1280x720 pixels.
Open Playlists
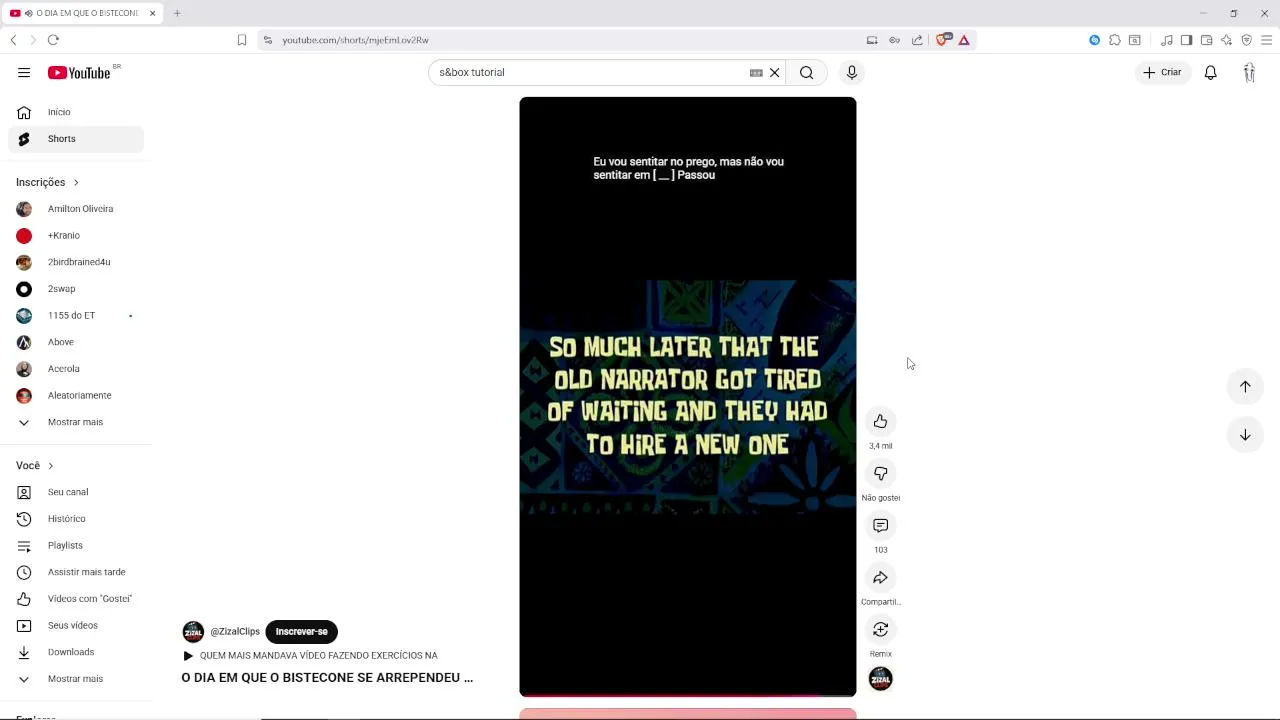point(76,545)
